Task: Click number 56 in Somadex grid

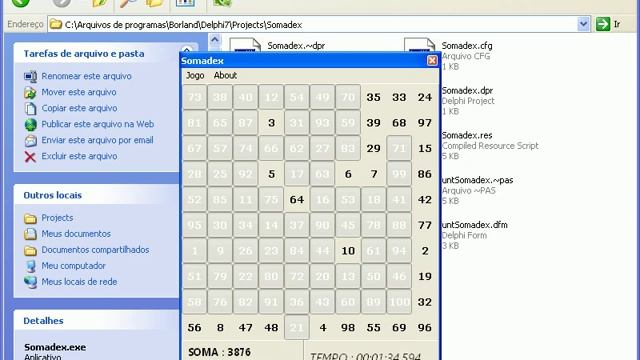Action: click(x=194, y=328)
